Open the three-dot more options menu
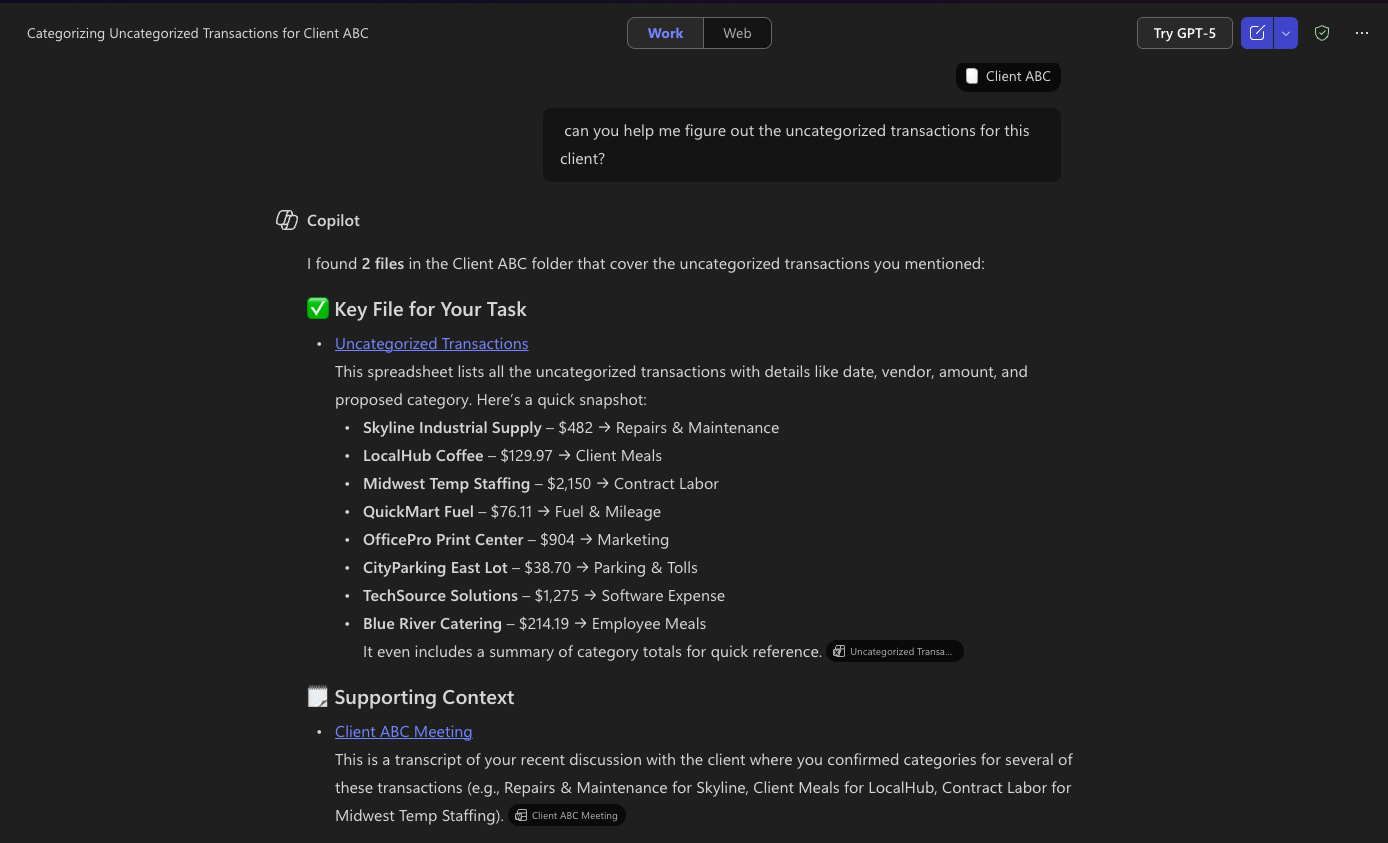 coord(1362,33)
